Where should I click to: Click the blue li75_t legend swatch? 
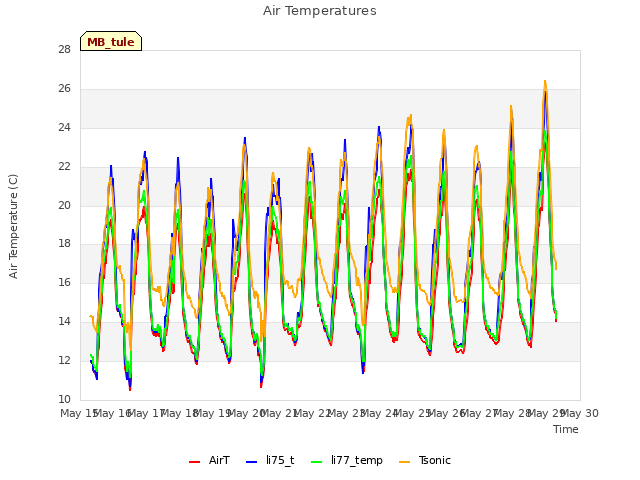click(252, 462)
